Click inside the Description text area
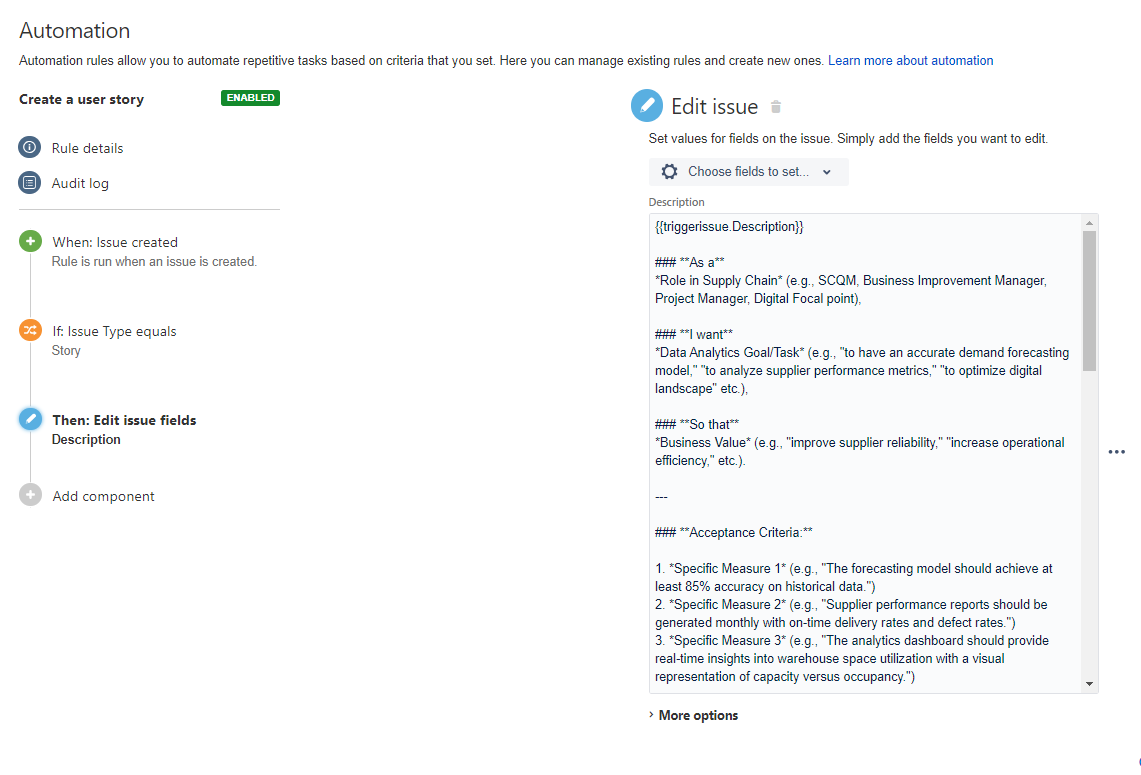The height and width of the screenshot is (775, 1141). tap(866, 453)
